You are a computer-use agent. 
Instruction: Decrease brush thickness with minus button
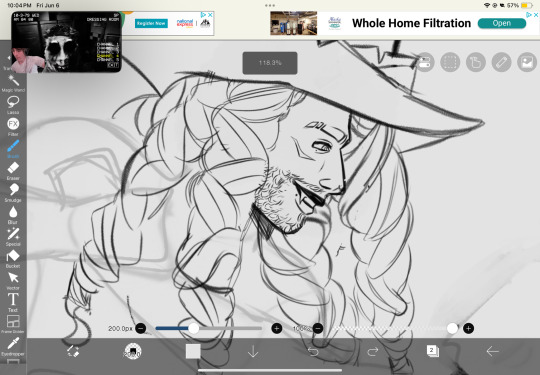(x=141, y=329)
